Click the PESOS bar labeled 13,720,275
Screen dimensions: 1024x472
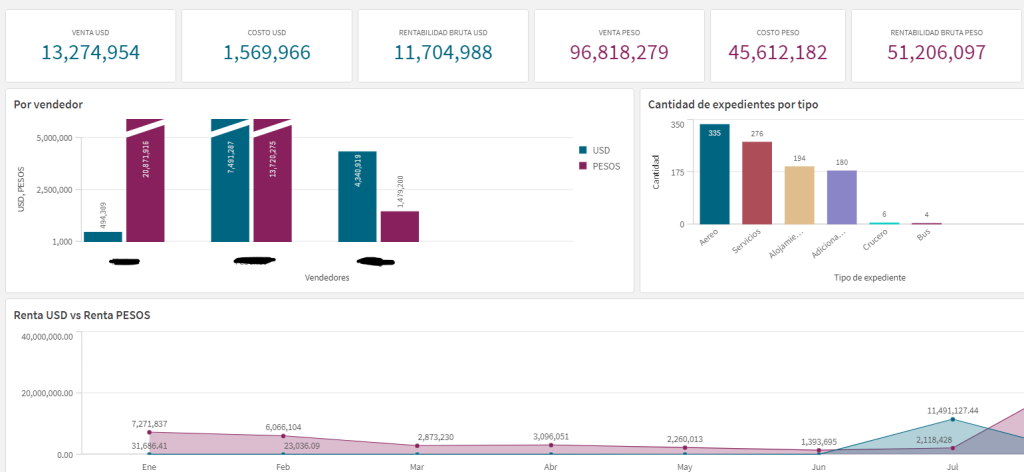(272, 181)
